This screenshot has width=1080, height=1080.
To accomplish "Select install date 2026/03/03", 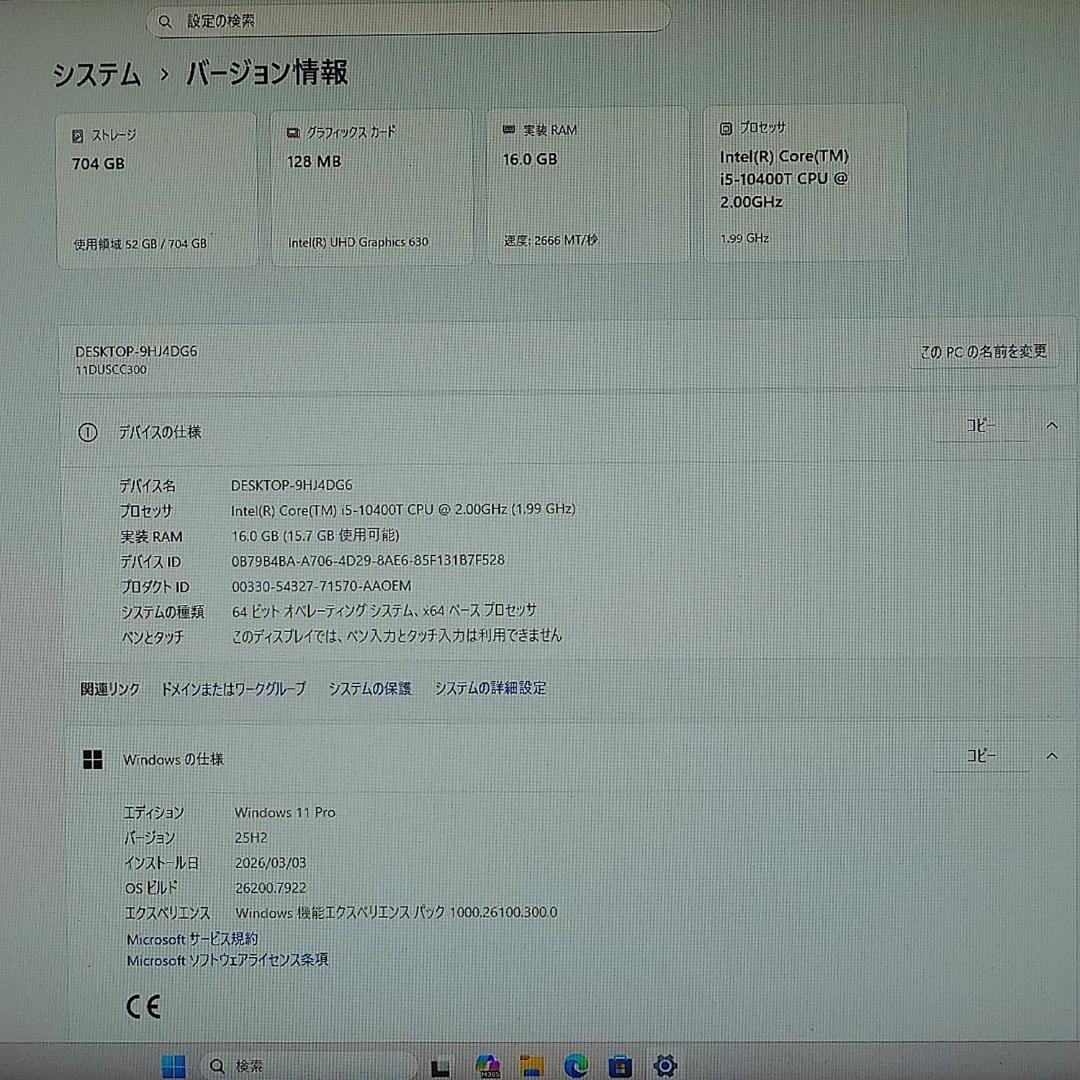I will pyautogui.click(x=271, y=863).
